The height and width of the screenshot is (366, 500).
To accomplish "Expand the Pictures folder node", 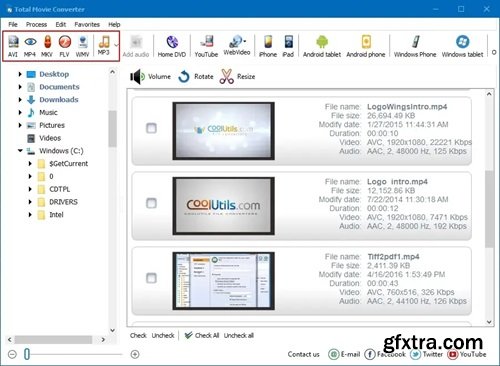I will [x=20, y=125].
